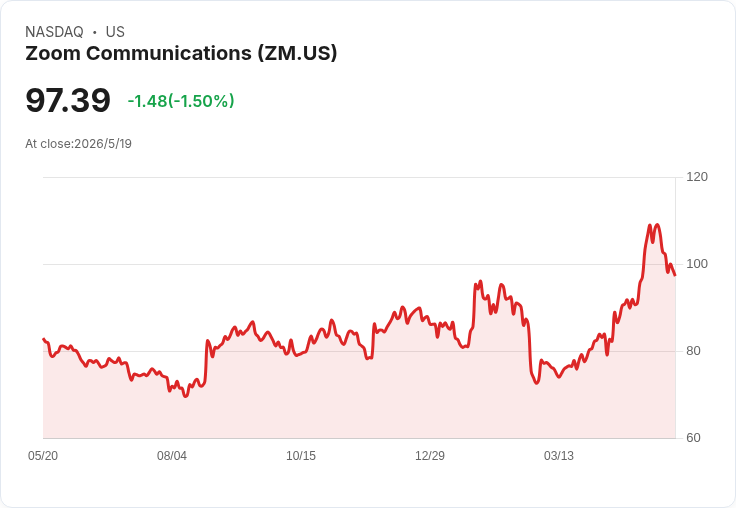Click the 120 price axis label
The image size is (736, 508).
point(697,177)
